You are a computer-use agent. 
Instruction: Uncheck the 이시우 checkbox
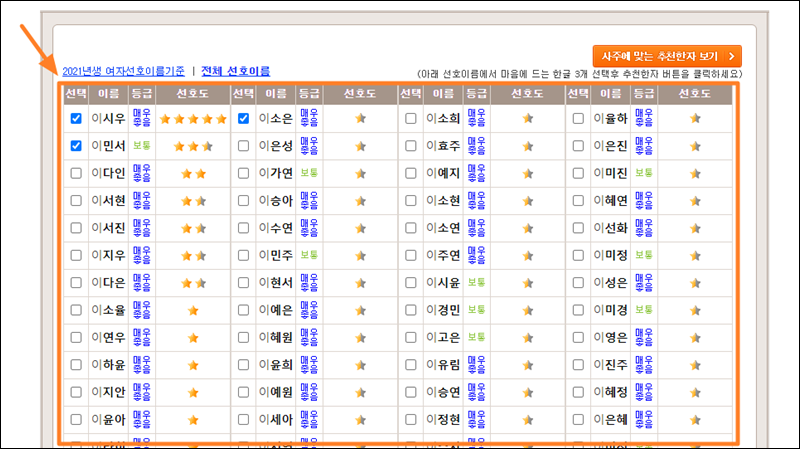click(x=76, y=118)
